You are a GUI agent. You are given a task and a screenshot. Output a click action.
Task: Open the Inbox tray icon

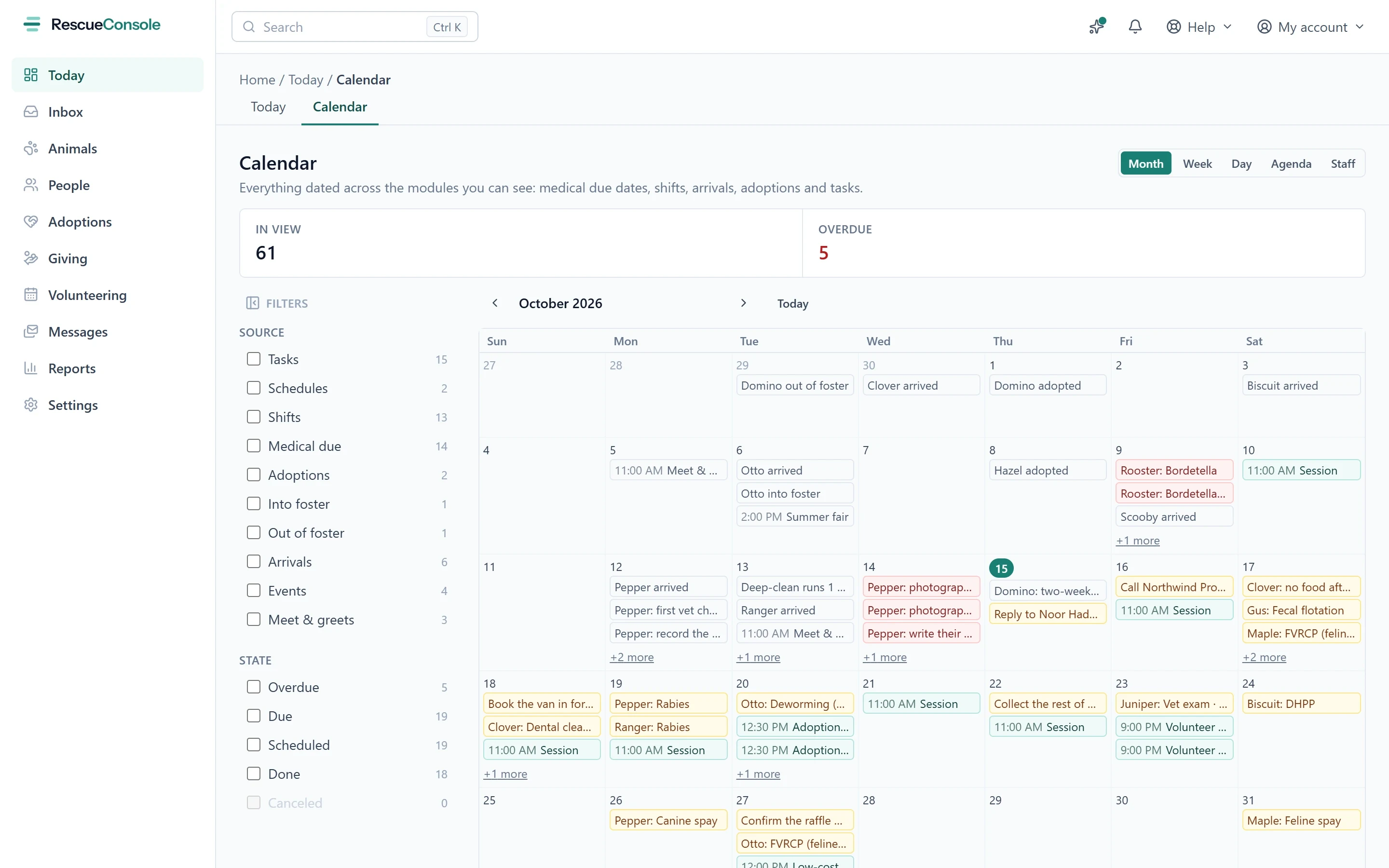point(30,112)
